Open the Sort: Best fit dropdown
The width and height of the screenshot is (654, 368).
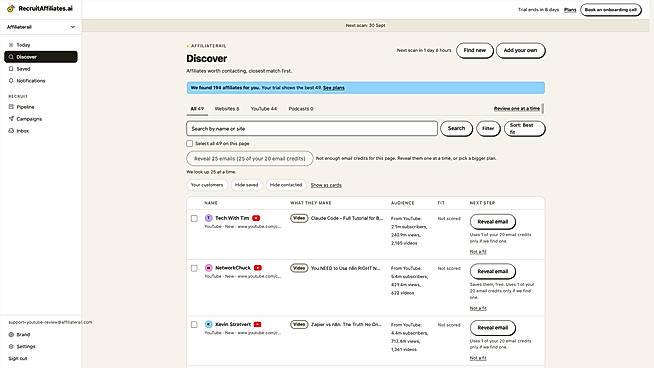tap(525, 129)
